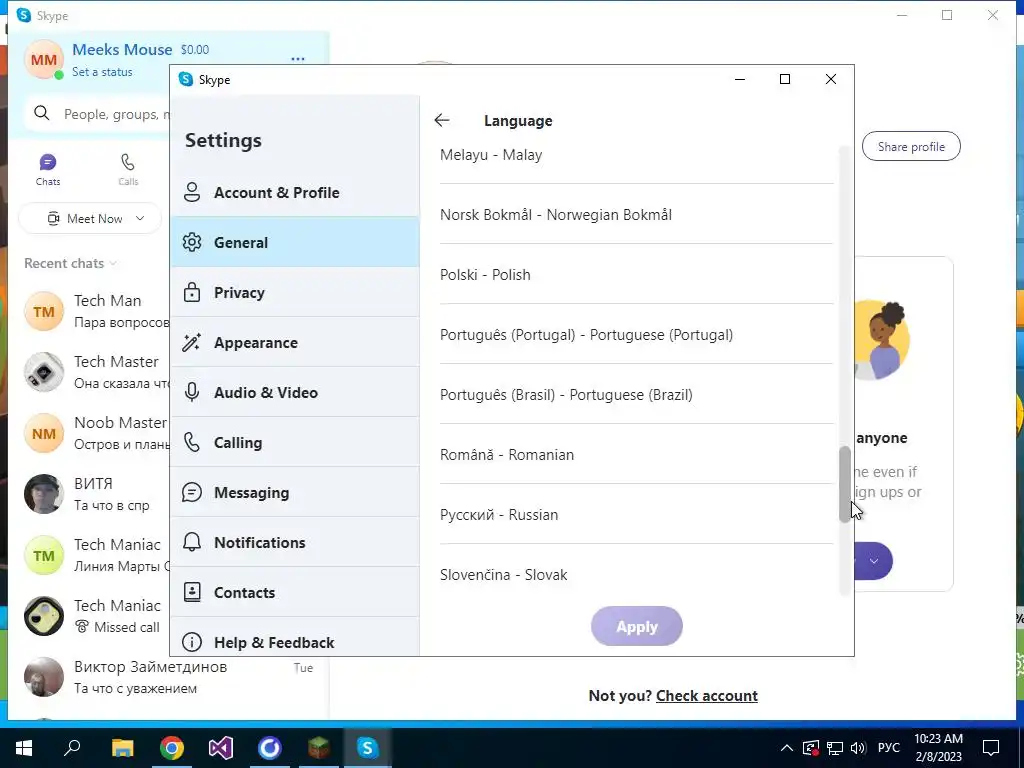
Task: Select the General settings section
Action: (295, 242)
